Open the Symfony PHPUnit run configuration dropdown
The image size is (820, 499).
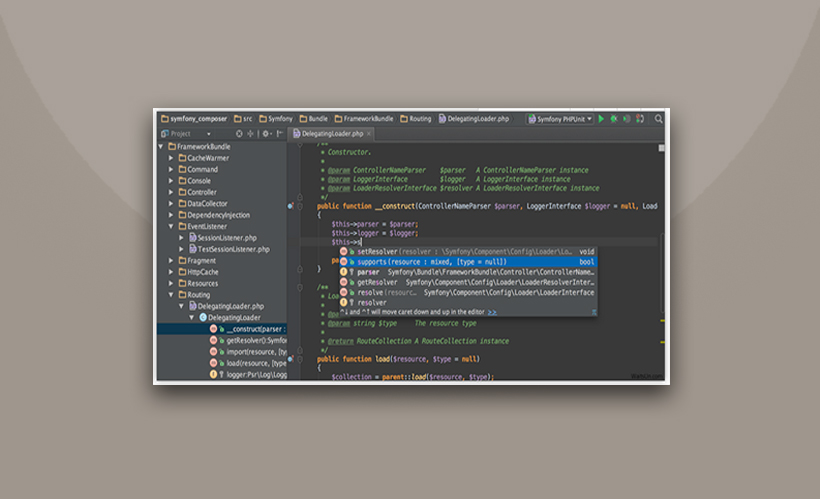tap(560, 119)
